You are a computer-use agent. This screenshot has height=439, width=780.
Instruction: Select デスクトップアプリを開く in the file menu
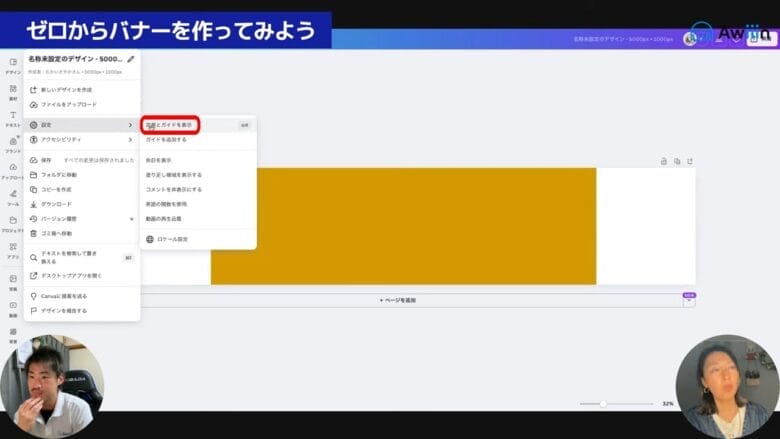click(82, 275)
